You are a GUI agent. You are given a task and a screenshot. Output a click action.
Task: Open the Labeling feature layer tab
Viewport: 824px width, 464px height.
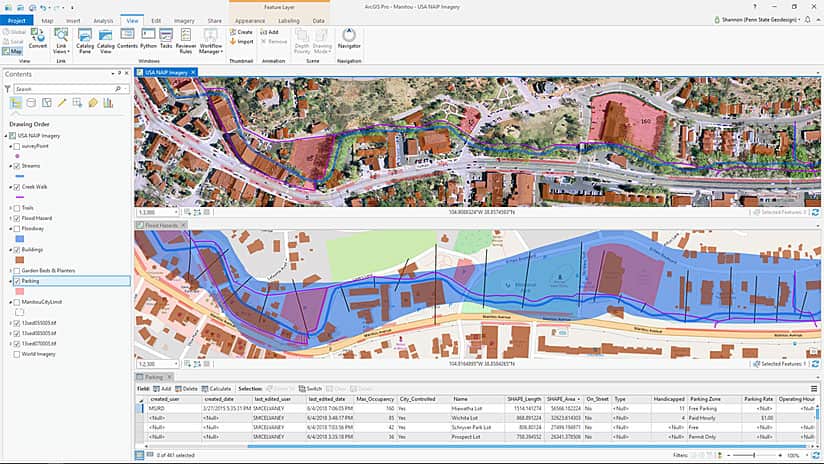point(289,20)
